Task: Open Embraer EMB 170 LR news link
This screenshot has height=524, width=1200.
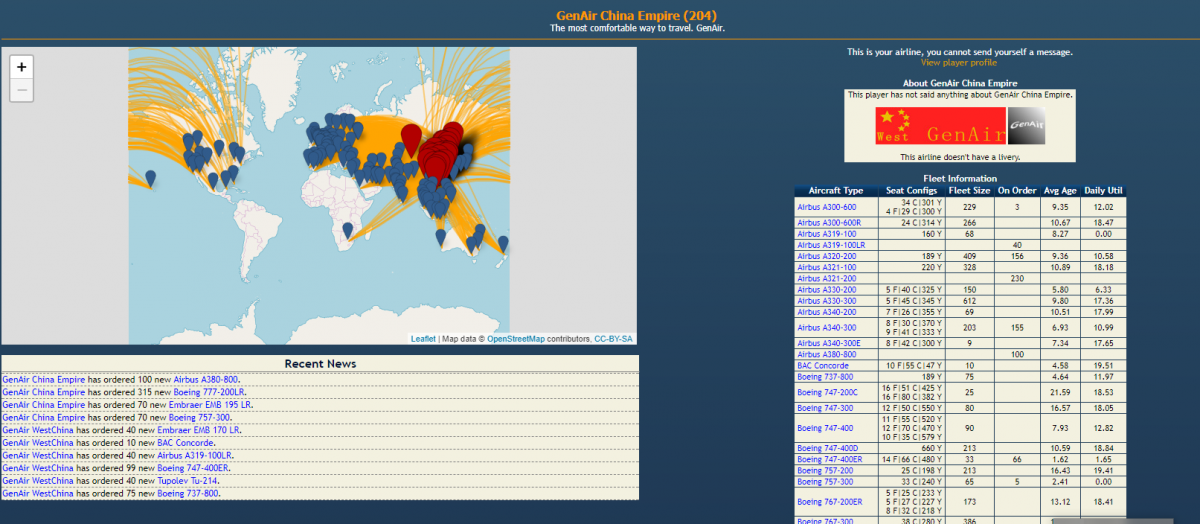Action: [x=199, y=430]
